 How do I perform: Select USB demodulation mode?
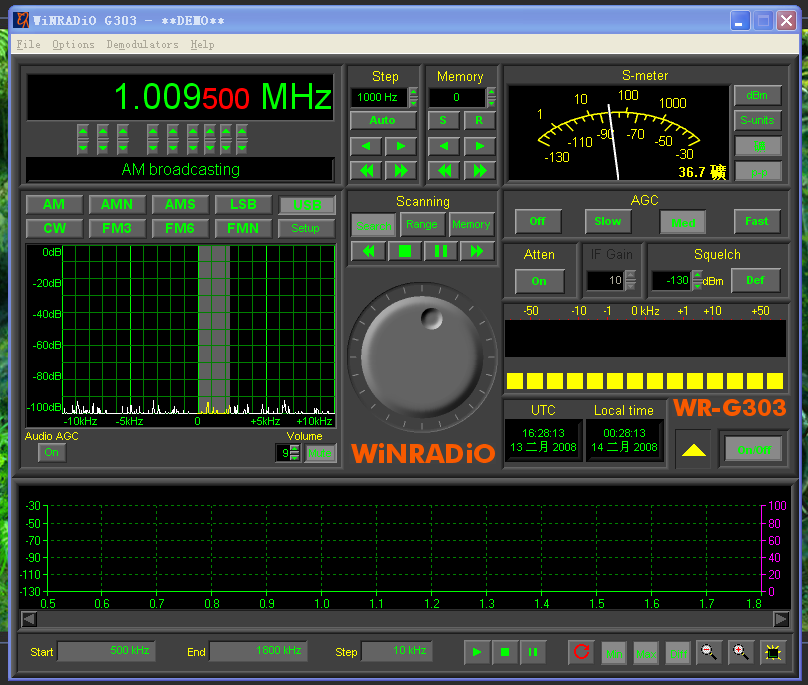[x=307, y=205]
